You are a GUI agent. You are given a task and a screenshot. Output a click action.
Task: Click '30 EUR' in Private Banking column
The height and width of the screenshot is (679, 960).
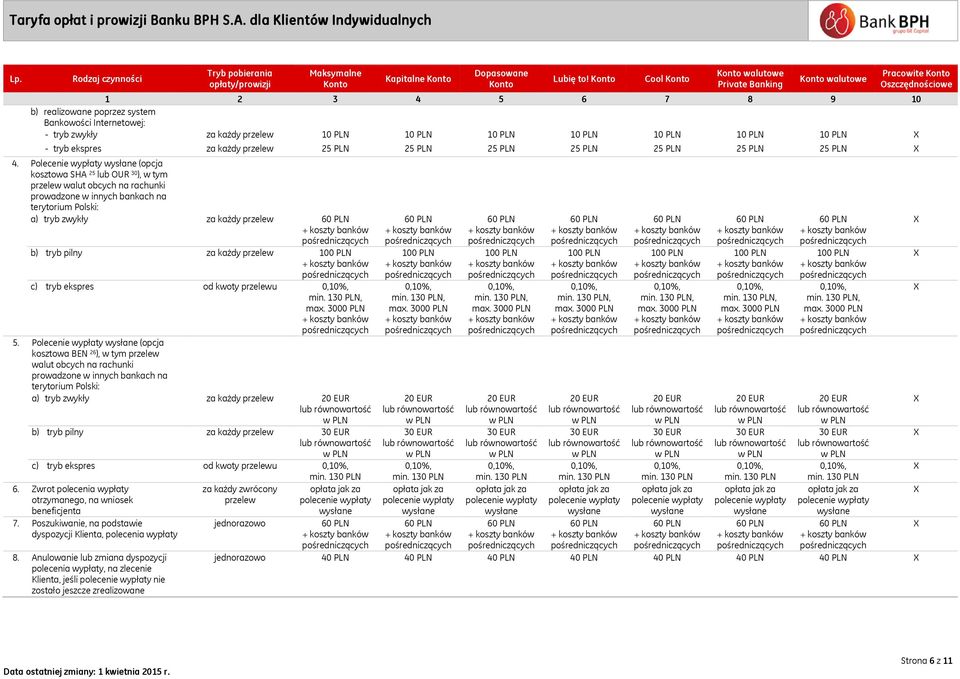tap(750, 432)
